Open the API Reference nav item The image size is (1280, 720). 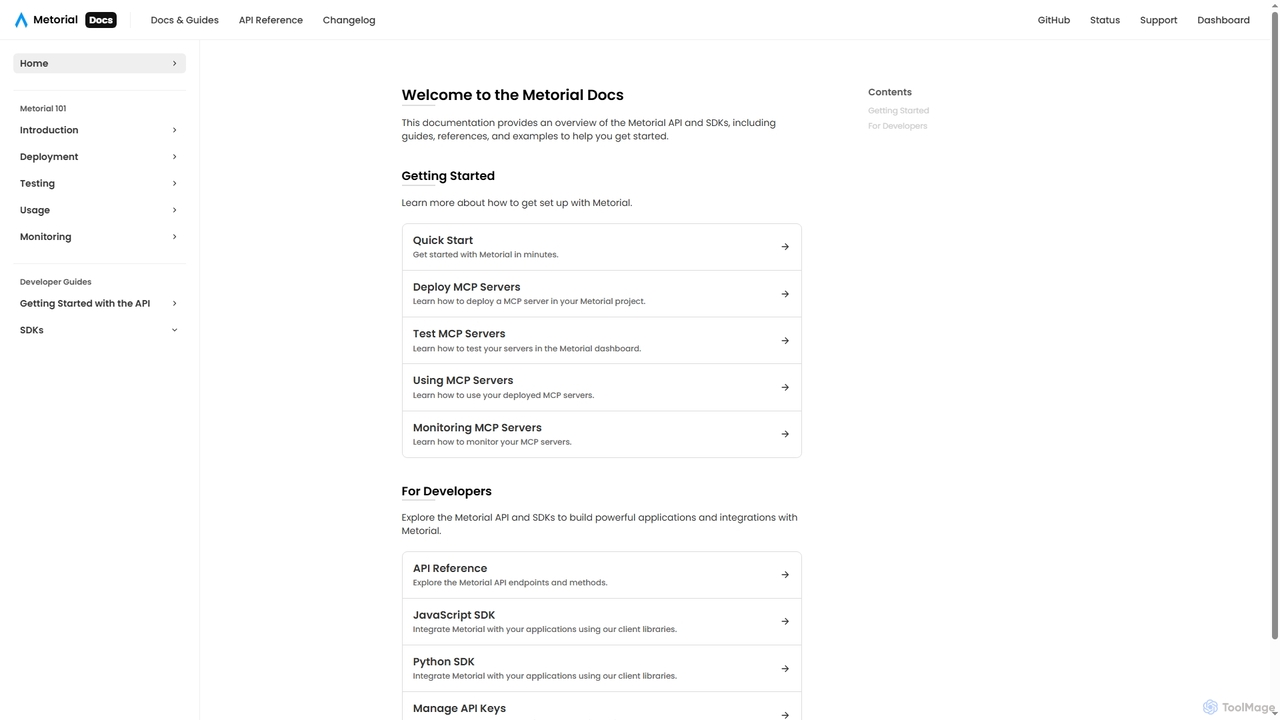pyautogui.click(x=271, y=20)
